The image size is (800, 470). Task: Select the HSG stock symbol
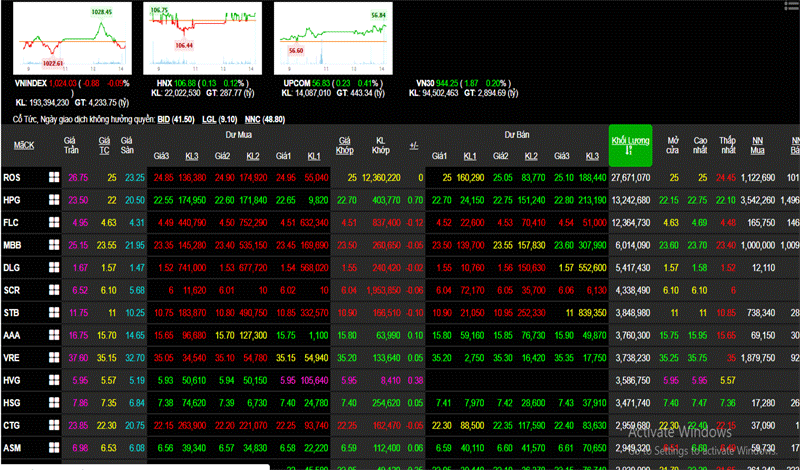pos(12,403)
